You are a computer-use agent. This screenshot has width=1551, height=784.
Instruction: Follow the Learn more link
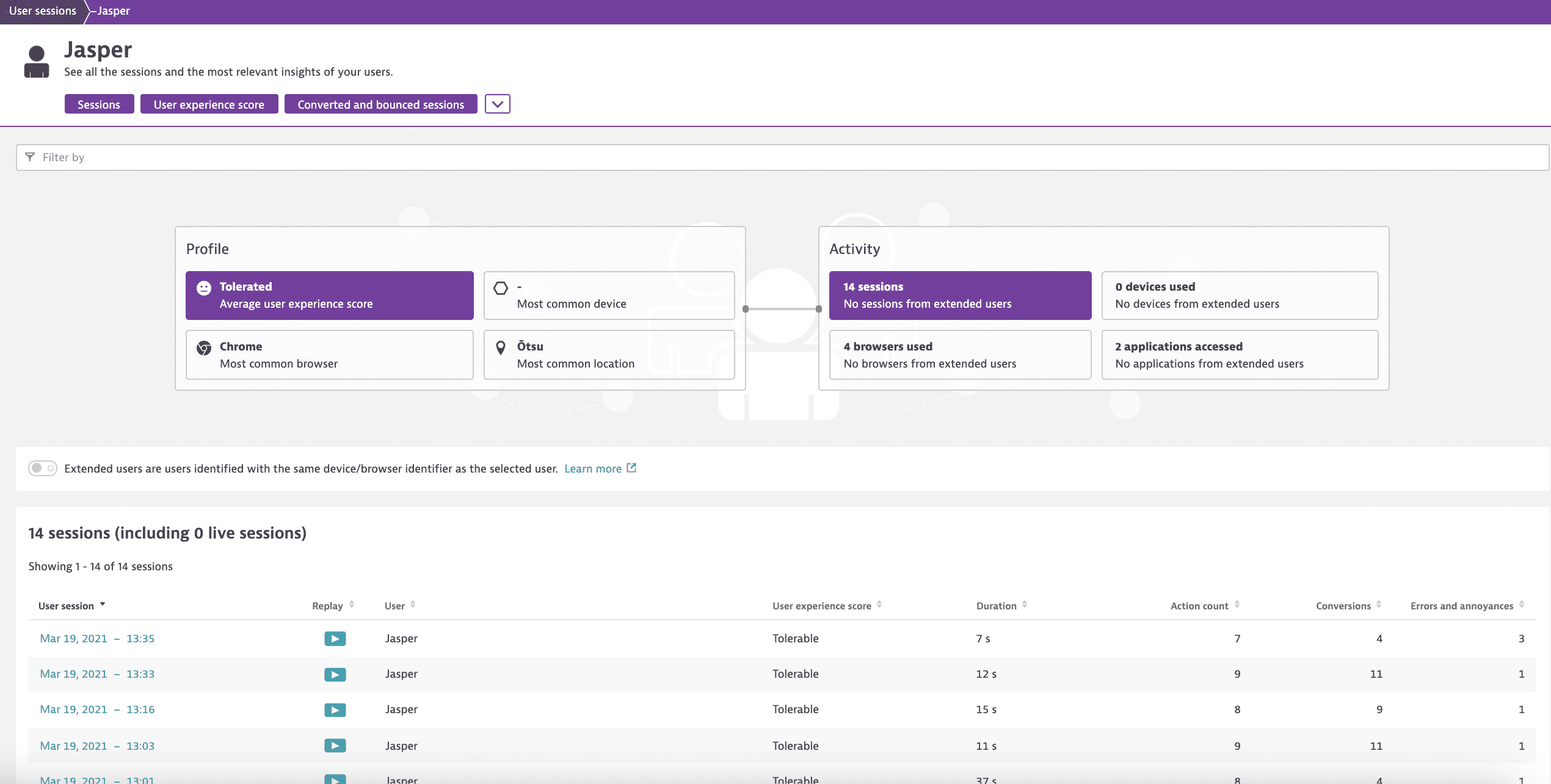click(x=593, y=468)
